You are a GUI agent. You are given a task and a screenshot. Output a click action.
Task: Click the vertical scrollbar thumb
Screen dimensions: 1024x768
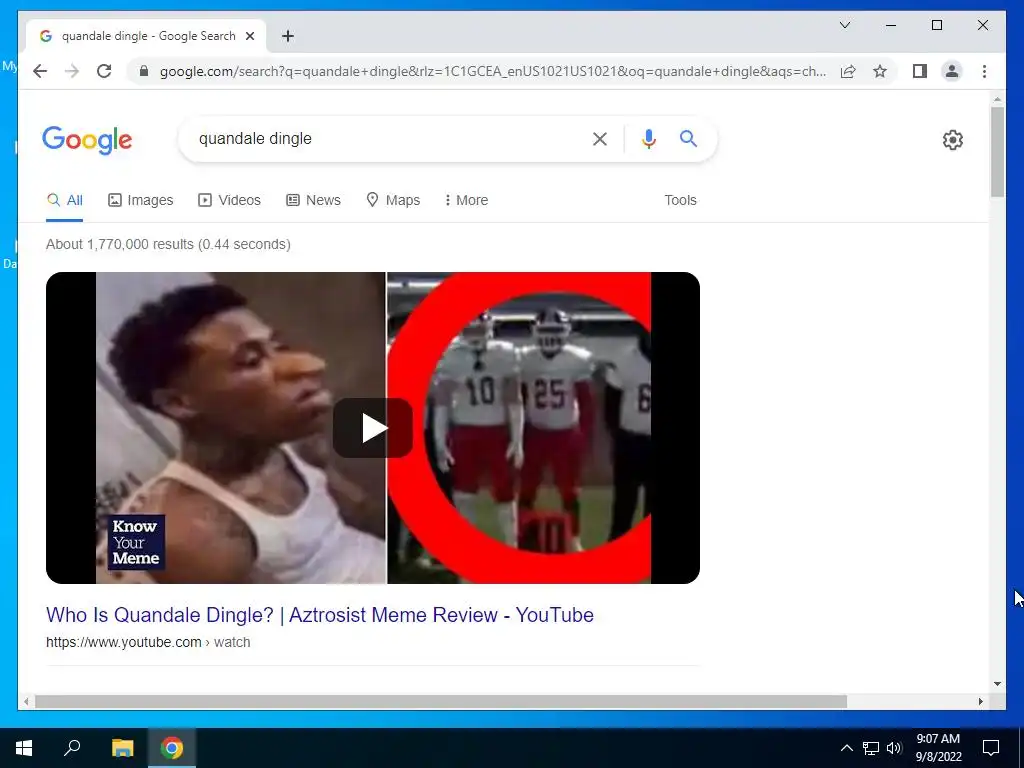[997, 152]
